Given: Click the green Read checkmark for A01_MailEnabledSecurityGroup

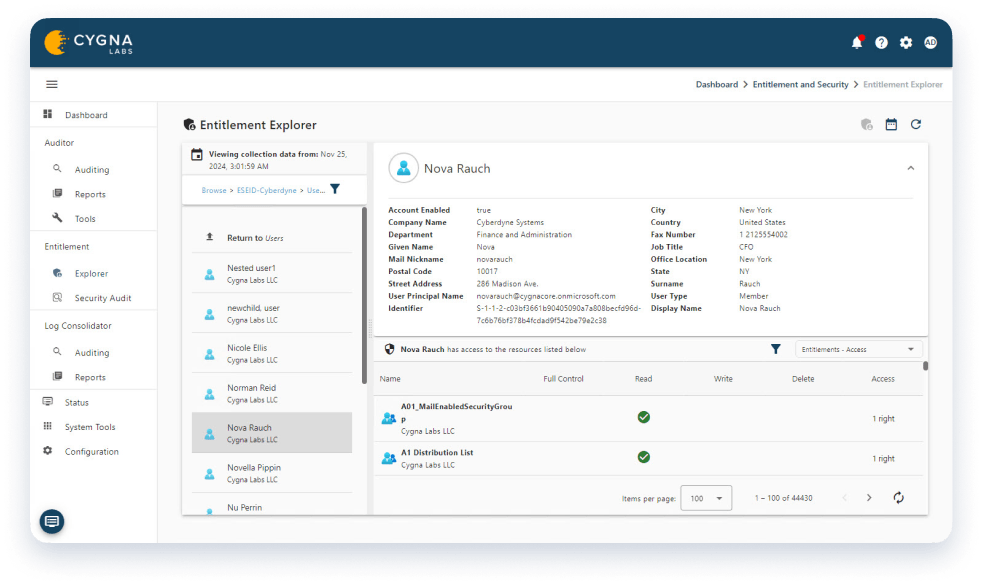Looking at the screenshot, I should 643,417.
